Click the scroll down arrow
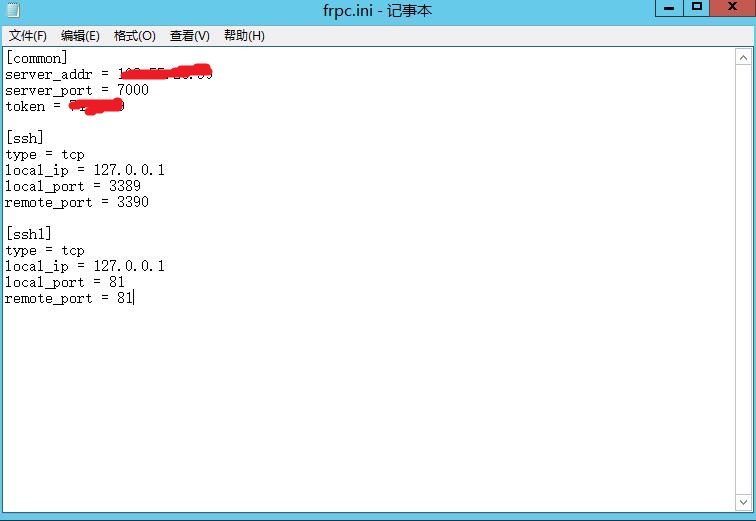The image size is (756, 521). 746,501
